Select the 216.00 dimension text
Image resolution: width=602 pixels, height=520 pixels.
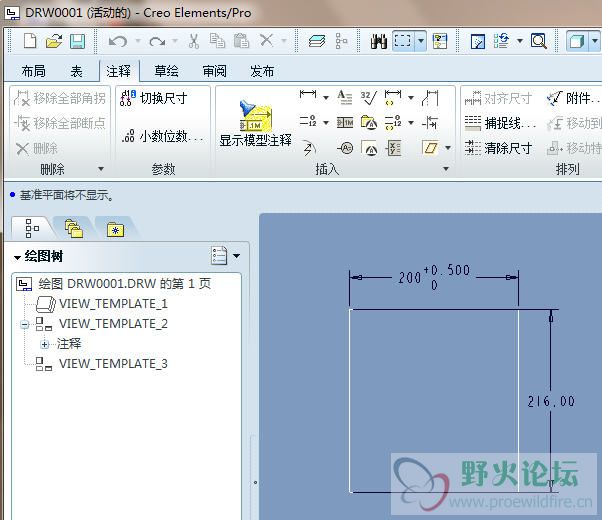[551, 402]
